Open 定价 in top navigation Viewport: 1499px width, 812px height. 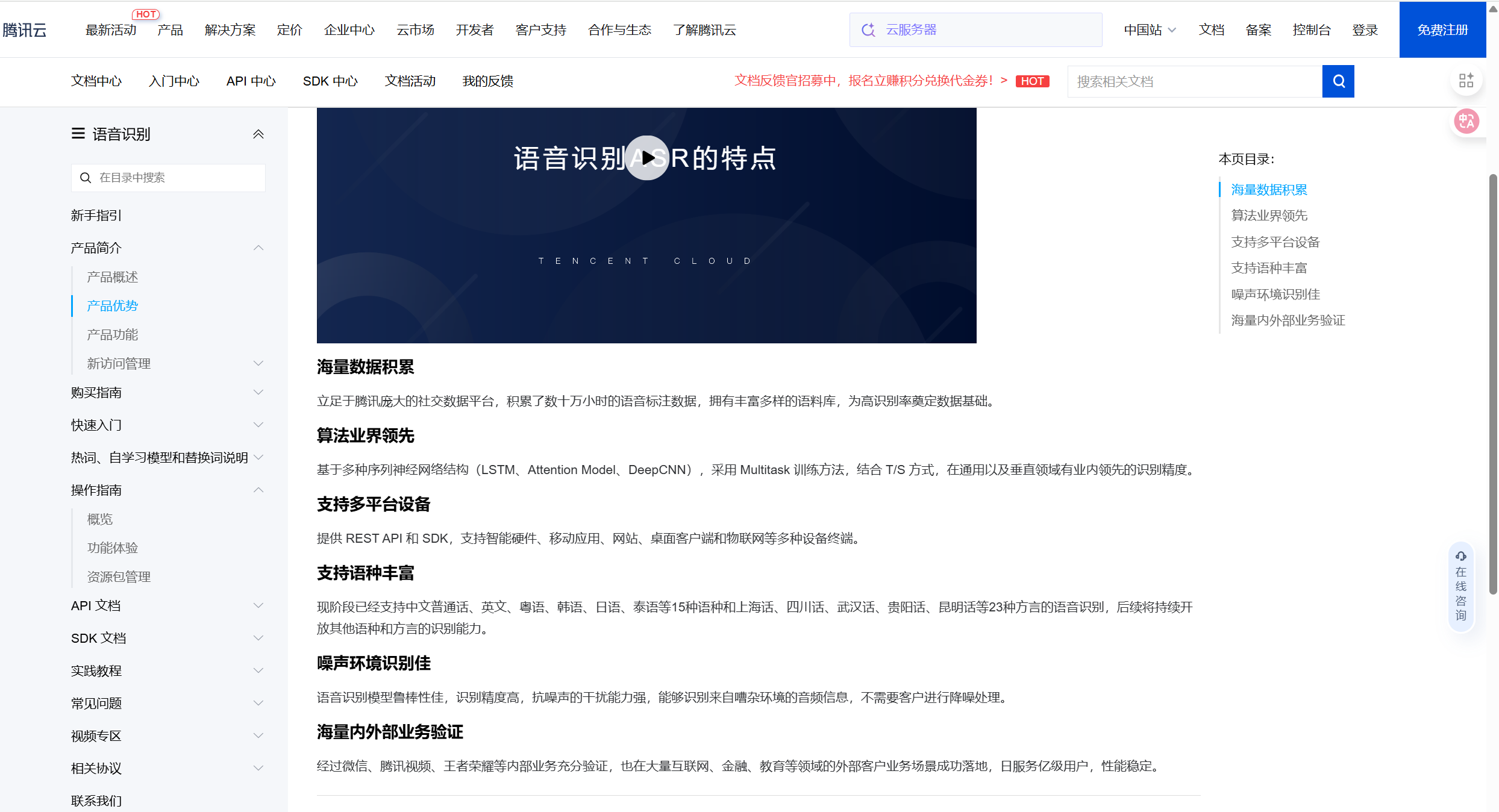(289, 30)
